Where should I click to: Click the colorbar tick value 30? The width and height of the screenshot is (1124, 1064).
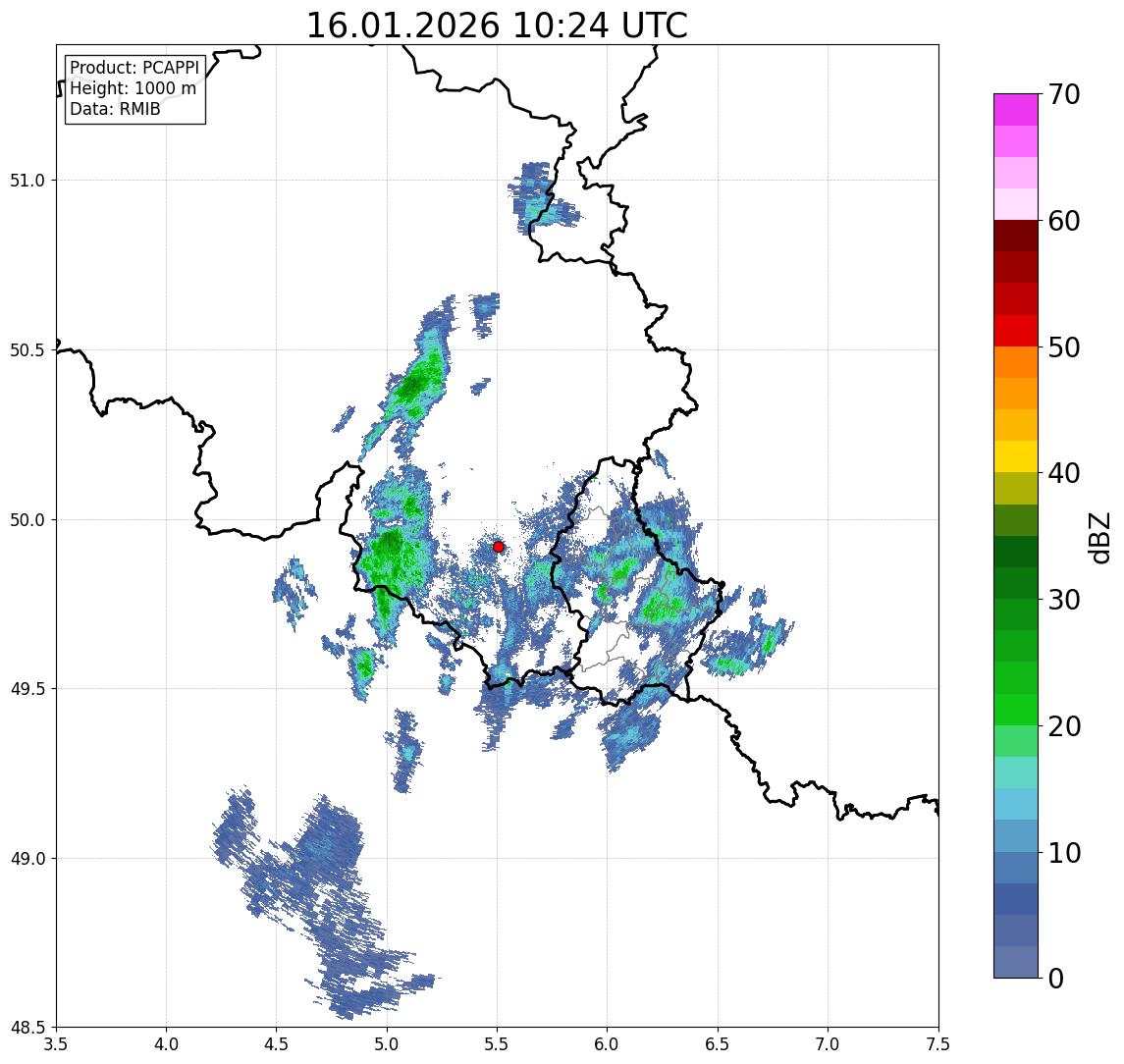1063,599
